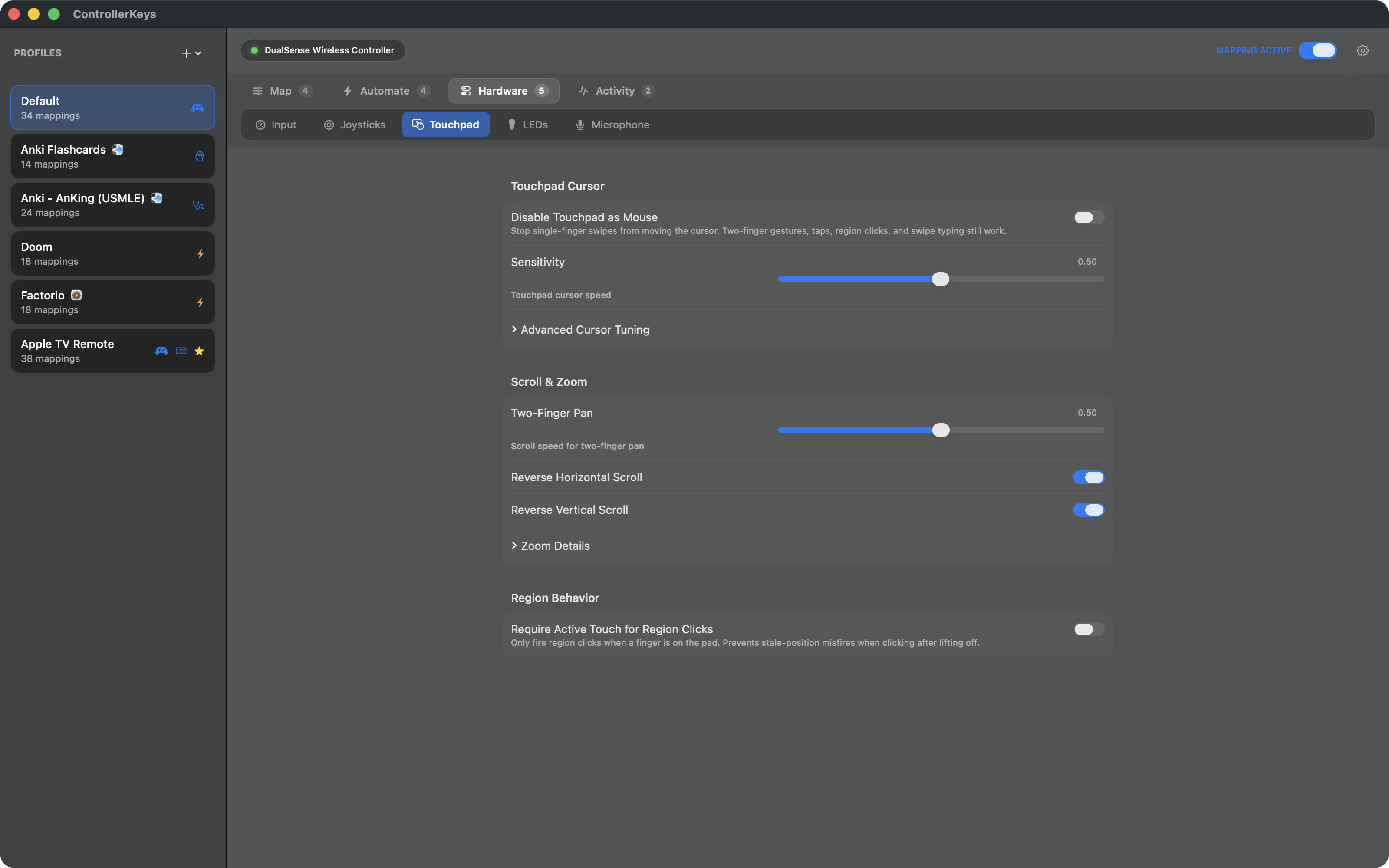Click the Hardware tab count badge 5
1389x868 pixels.
pos(541,91)
